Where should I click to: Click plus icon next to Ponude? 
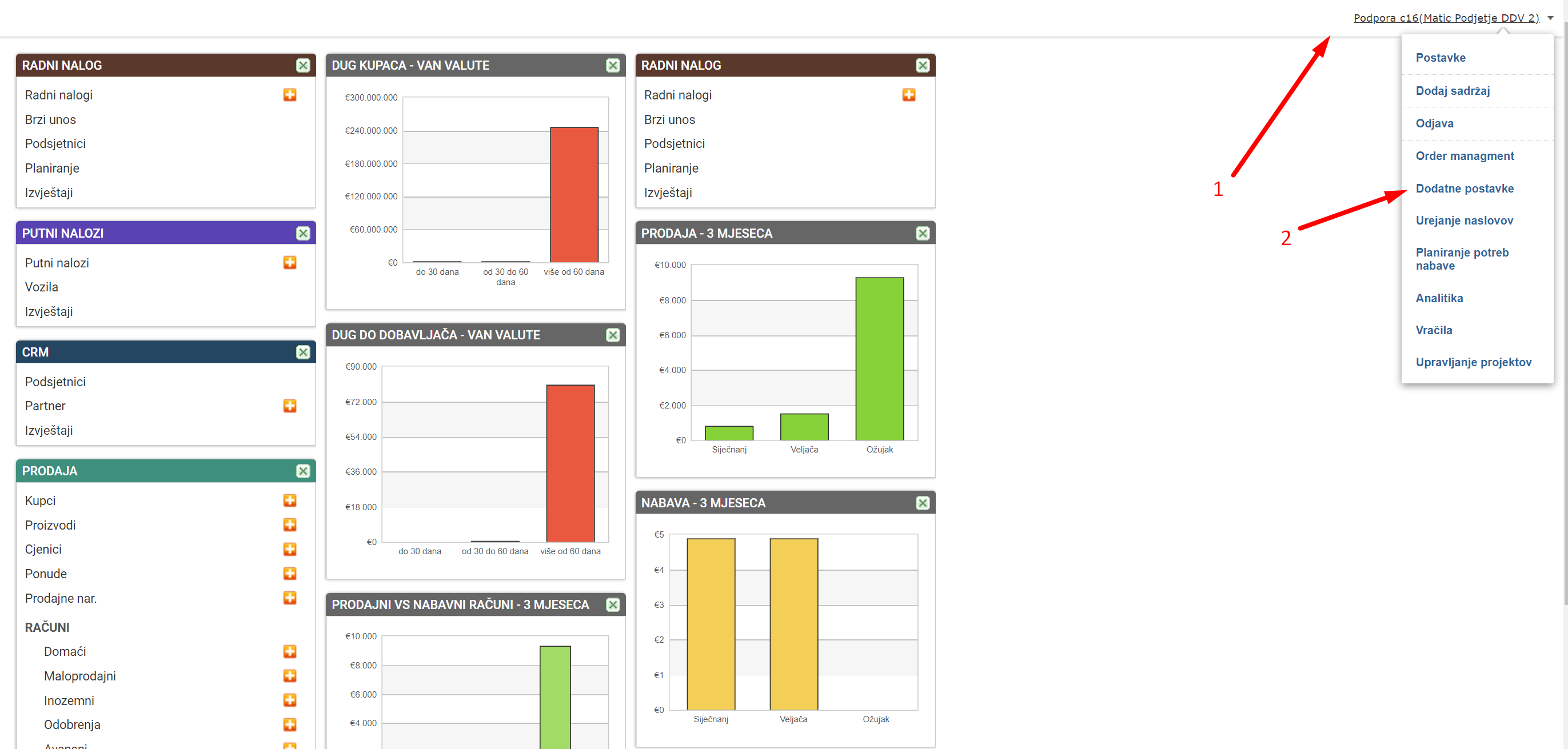coord(290,573)
